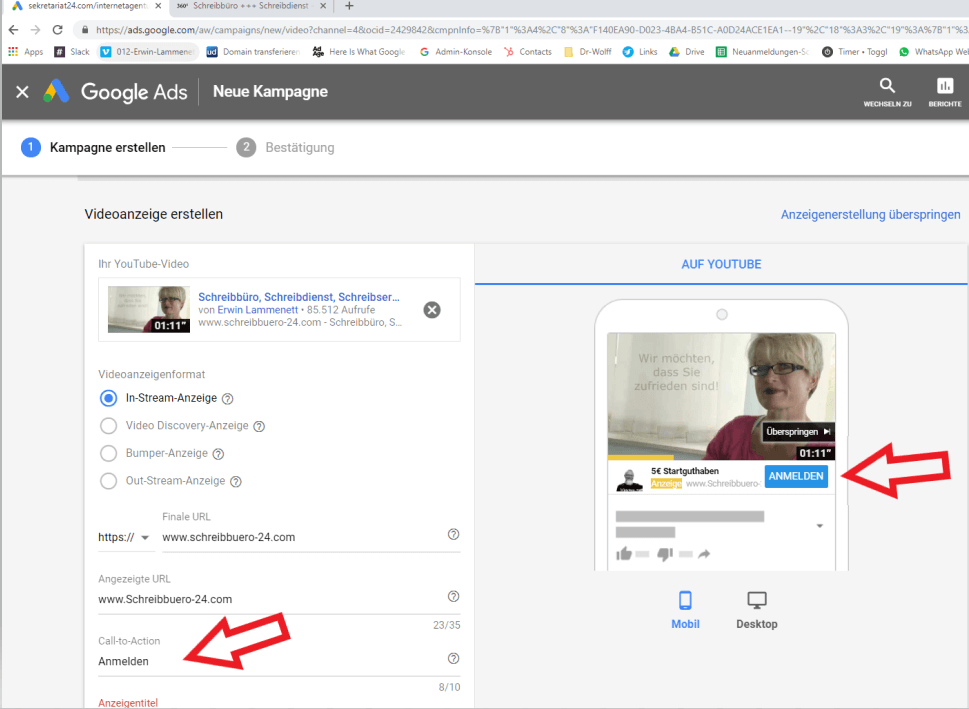Show help for Bumper-Anzeige

click(218, 454)
